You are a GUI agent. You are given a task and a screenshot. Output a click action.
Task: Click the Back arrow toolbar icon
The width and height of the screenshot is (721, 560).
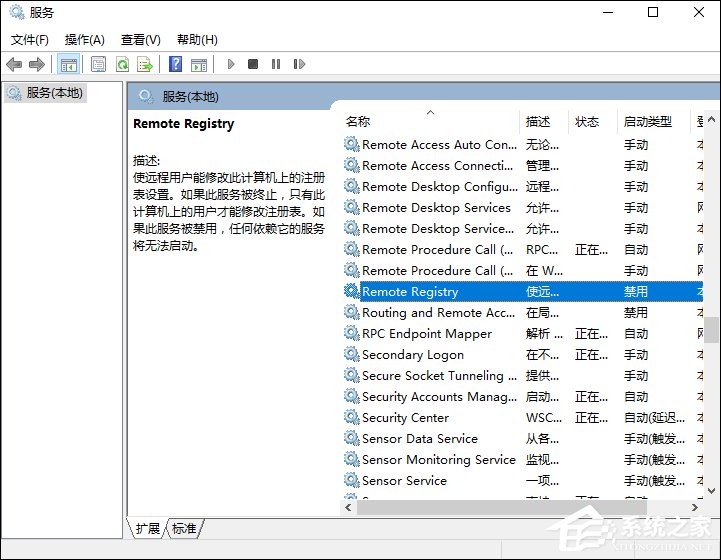point(14,64)
